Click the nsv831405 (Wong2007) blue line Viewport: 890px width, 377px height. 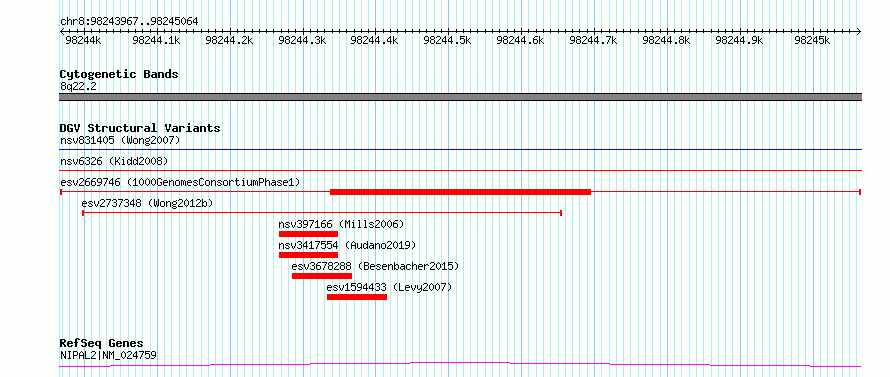(460, 150)
